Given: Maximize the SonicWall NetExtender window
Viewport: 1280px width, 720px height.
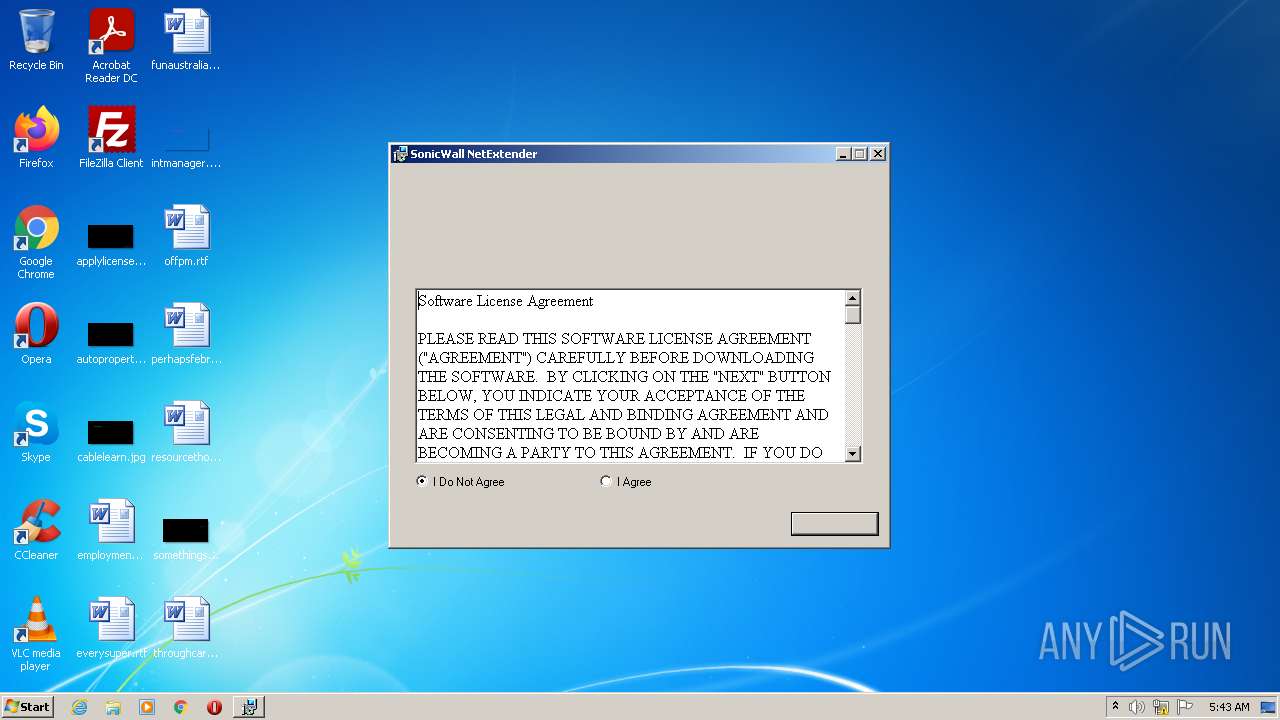Looking at the screenshot, I should click(x=859, y=154).
